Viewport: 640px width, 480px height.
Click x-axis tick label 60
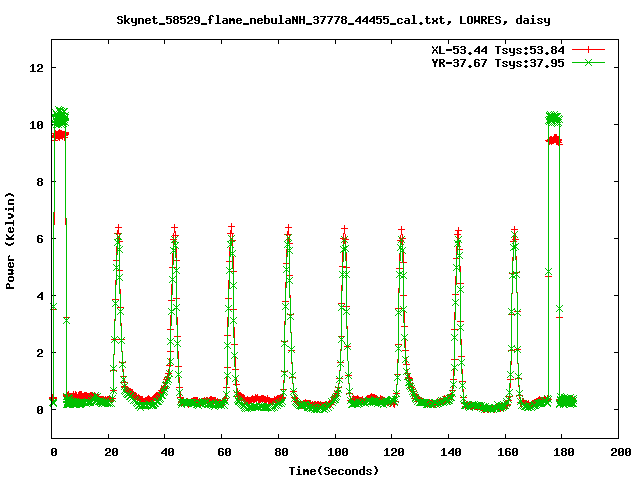click(224, 452)
